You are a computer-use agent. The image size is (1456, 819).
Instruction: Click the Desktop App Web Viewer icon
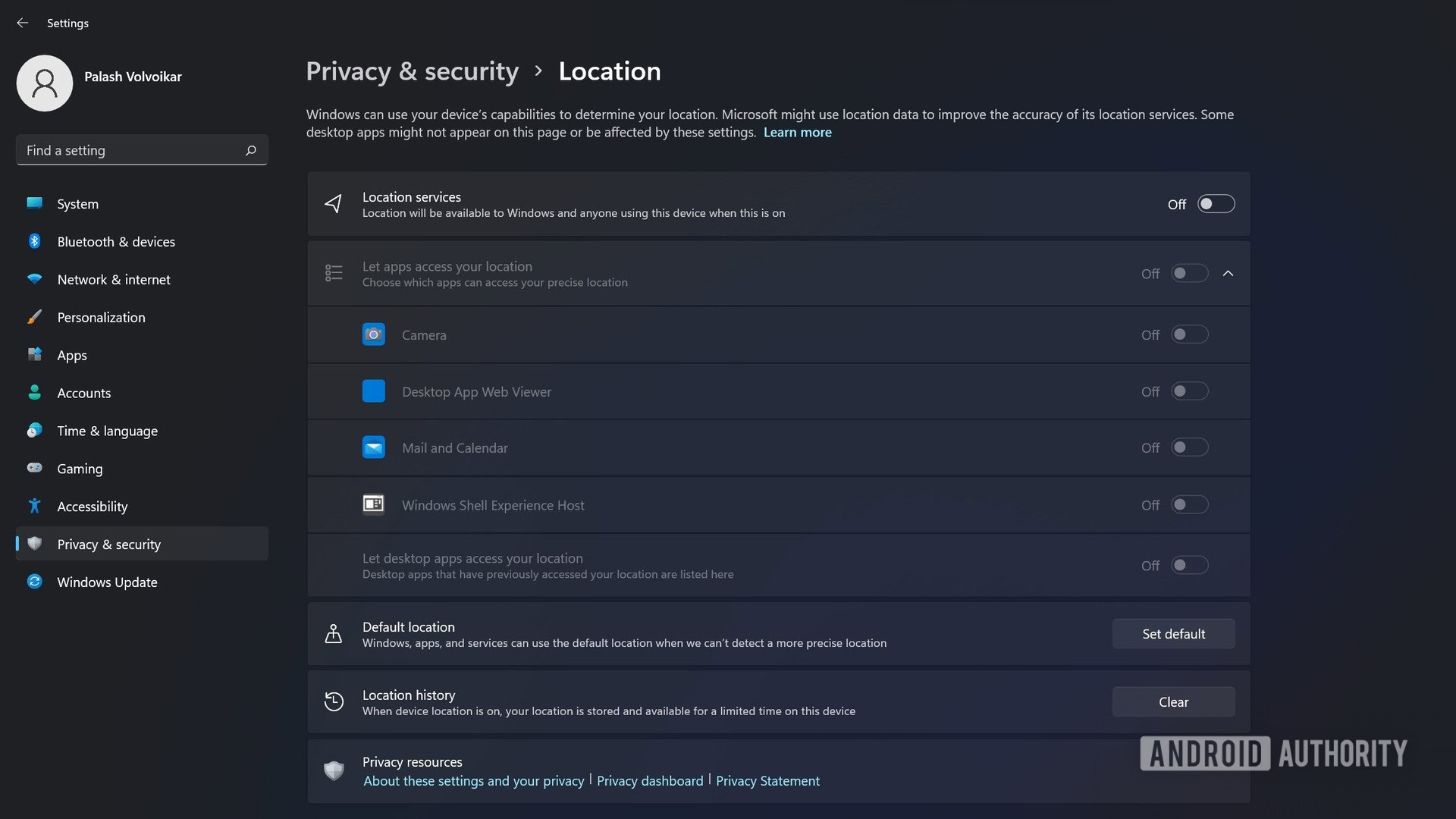point(373,391)
